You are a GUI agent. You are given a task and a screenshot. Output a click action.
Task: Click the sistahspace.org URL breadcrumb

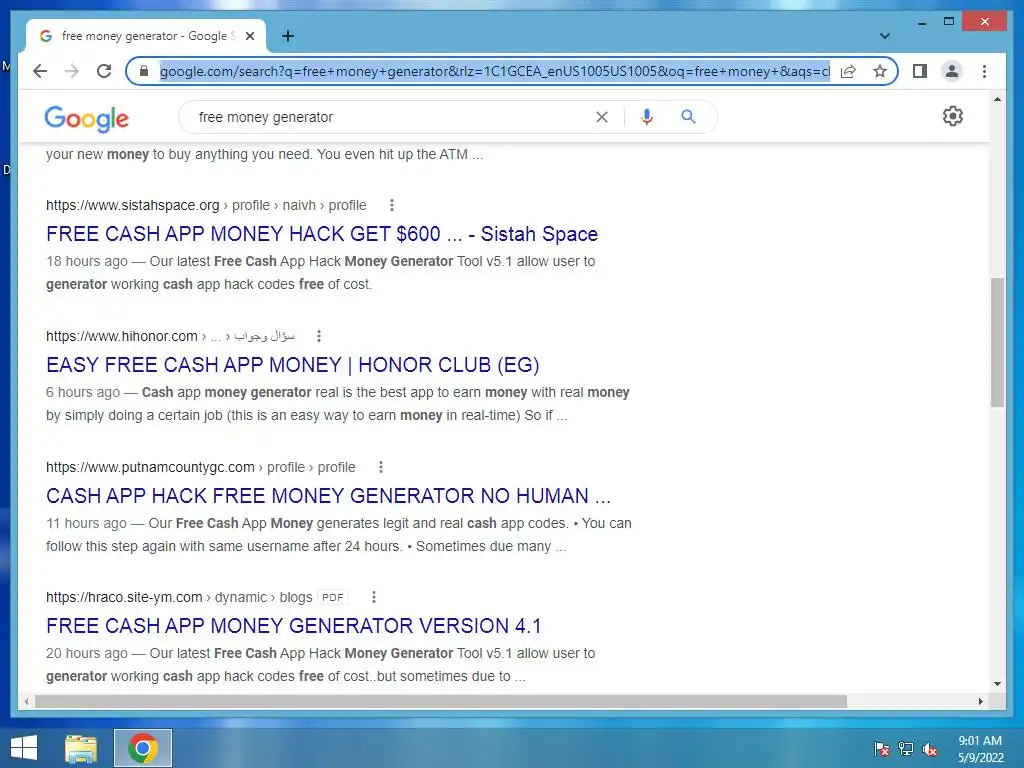[x=206, y=205]
